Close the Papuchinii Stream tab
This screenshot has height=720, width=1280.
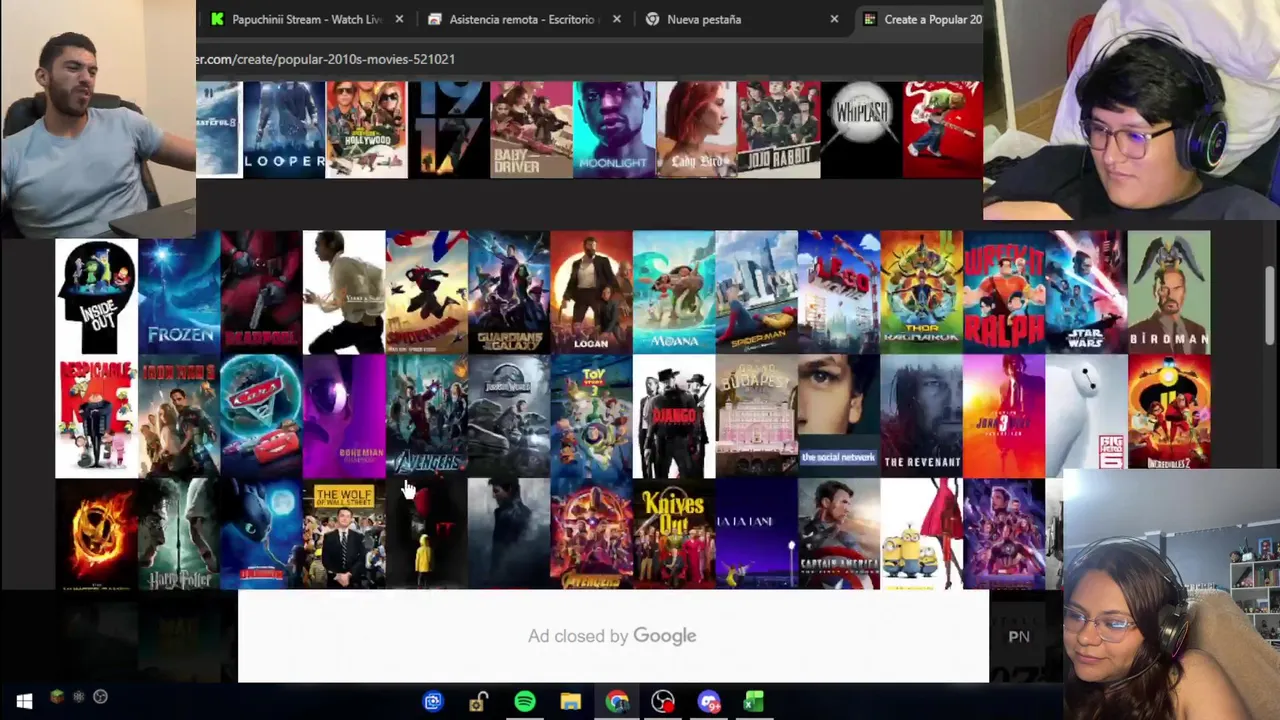tap(399, 19)
